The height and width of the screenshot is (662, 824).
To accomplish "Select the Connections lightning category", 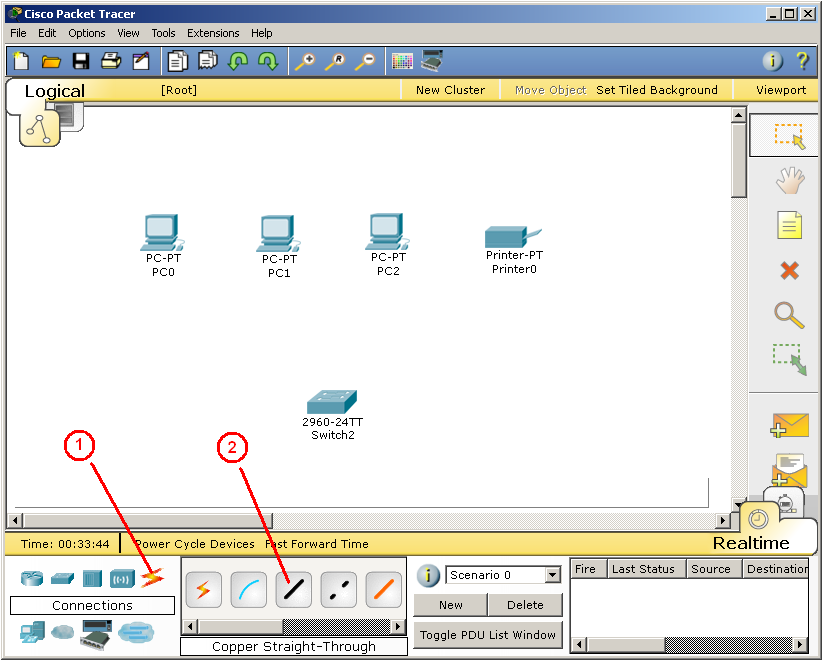I will (x=152, y=578).
